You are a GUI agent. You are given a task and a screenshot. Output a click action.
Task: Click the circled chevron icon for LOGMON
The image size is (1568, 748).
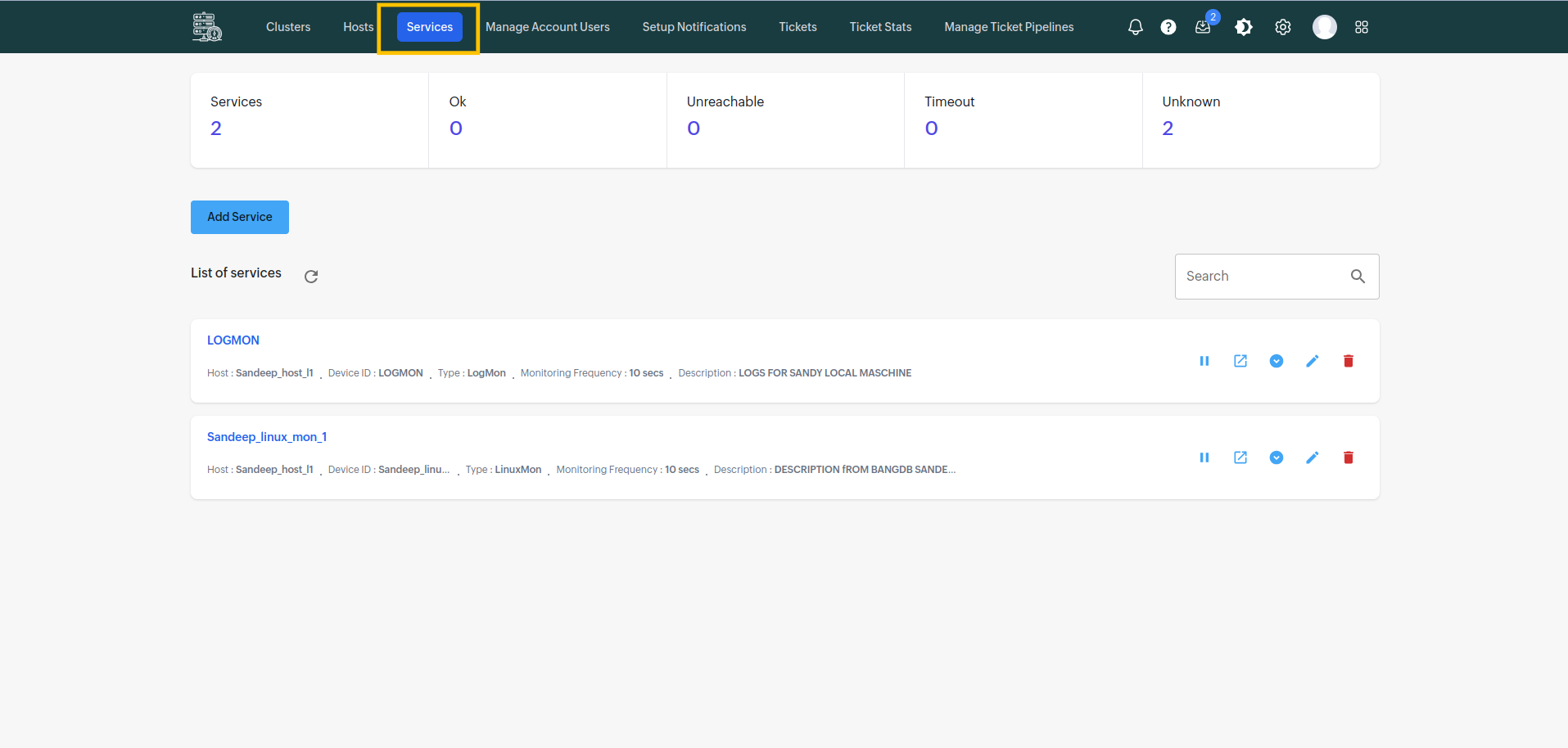pos(1277,361)
